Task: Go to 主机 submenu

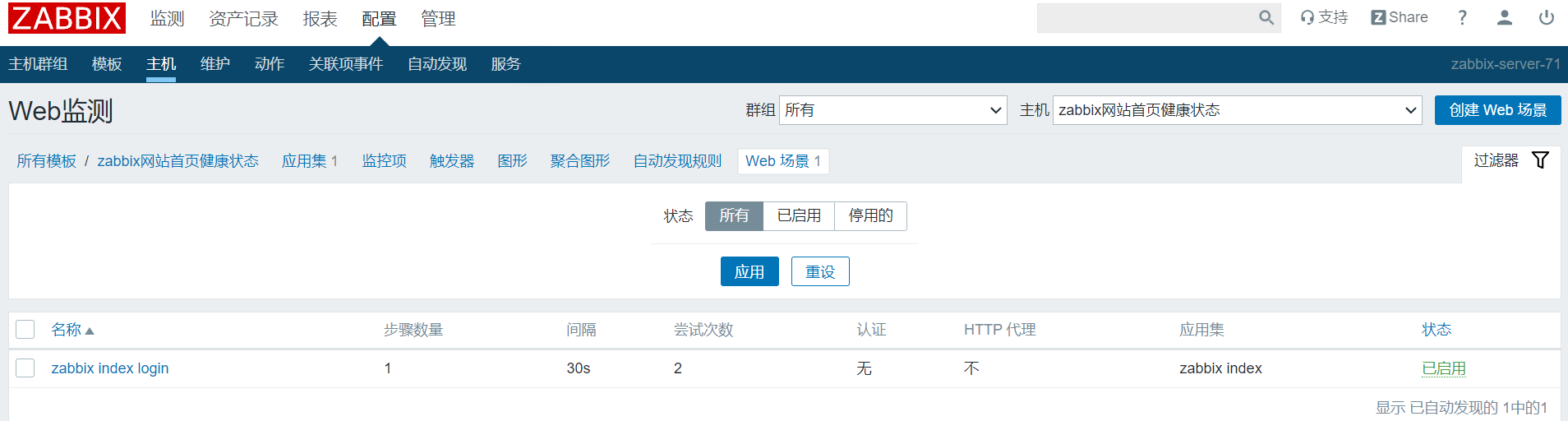Action: click(161, 64)
